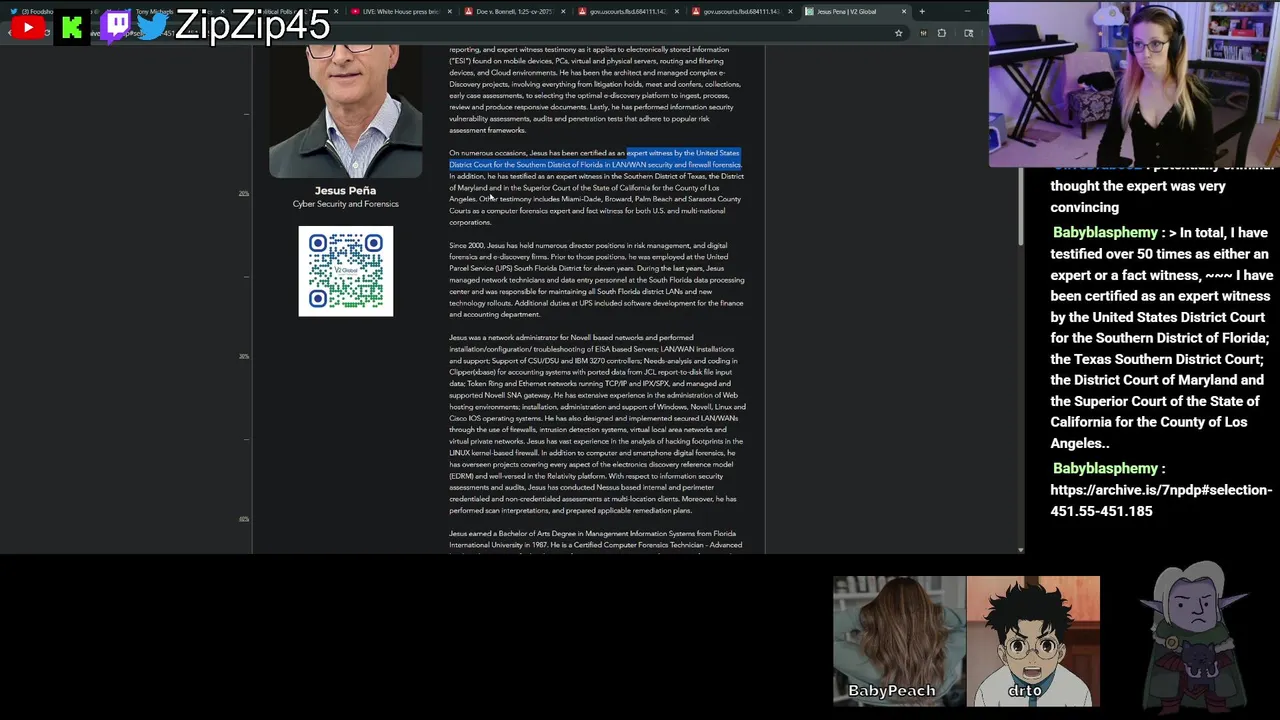Image resolution: width=1280 pixels, height=720 pixels.
Task: Close the Doe v. Bonnell tab
Action: click(562, 12)
